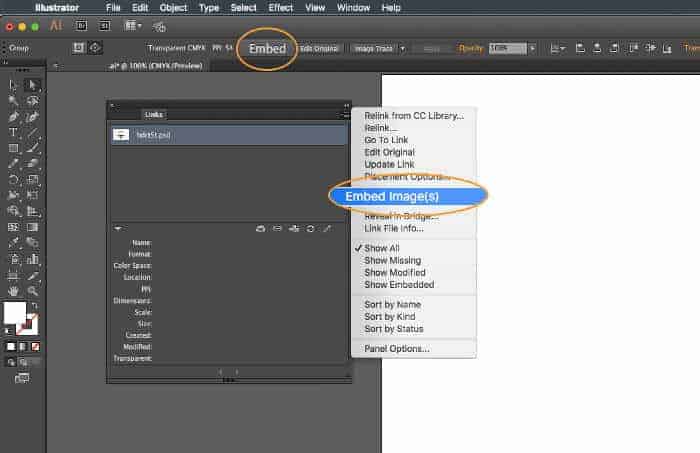
Task: Open the Opacity value dropdown arrow
Action: click(532, 48)
